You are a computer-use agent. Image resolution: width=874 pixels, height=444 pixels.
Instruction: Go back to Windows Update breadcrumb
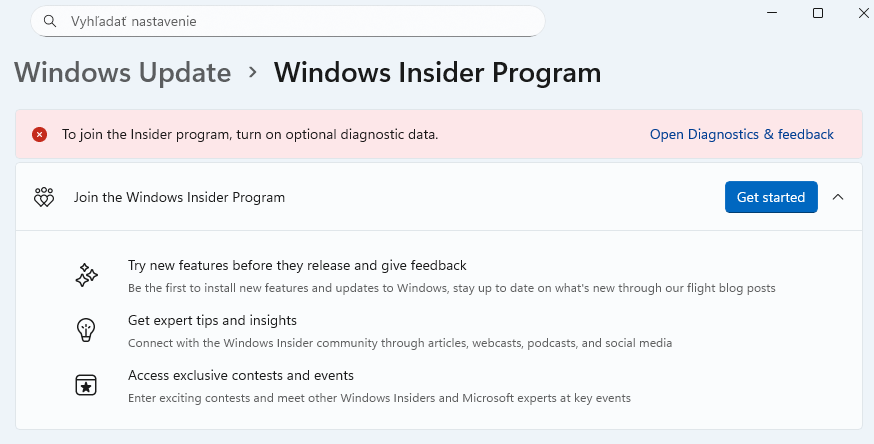click(x=123, y=73)
